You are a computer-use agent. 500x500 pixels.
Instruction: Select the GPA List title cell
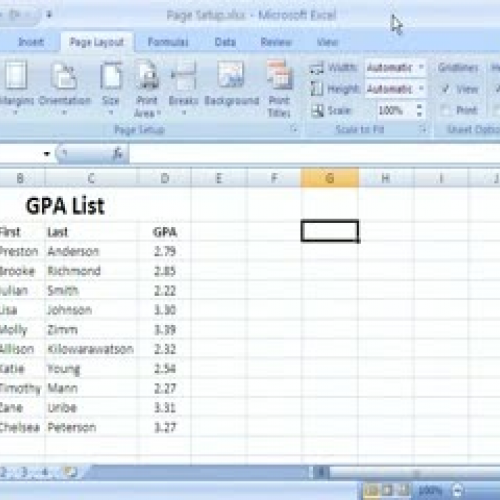(65, 205)
